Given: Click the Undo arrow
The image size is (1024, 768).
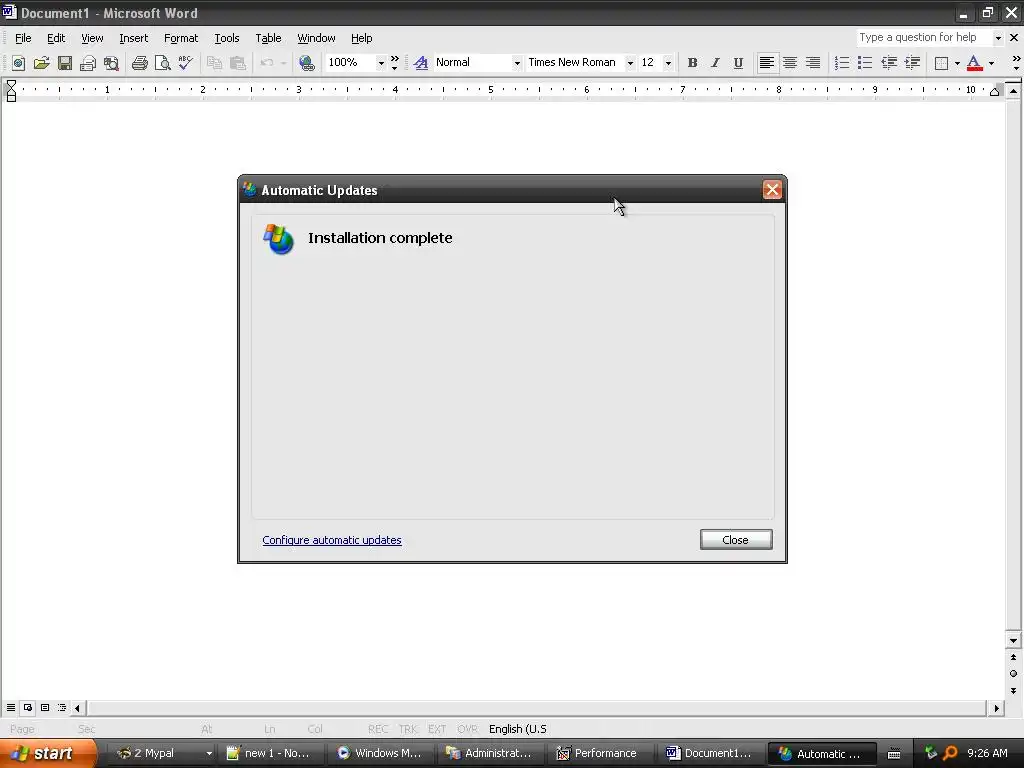Looking at the screenshot, I should click(266, 63).
